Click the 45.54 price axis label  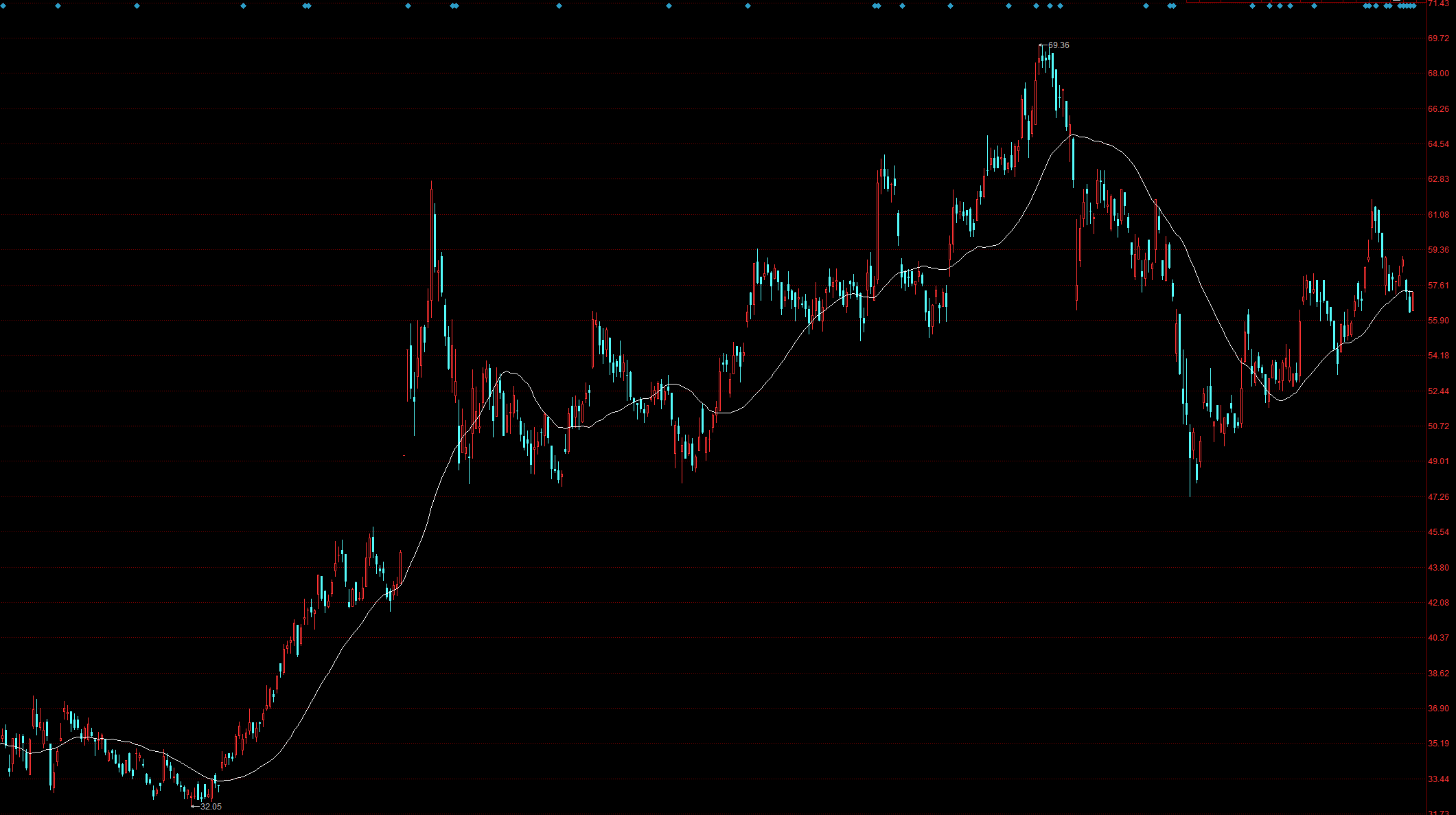(1438, 532)
